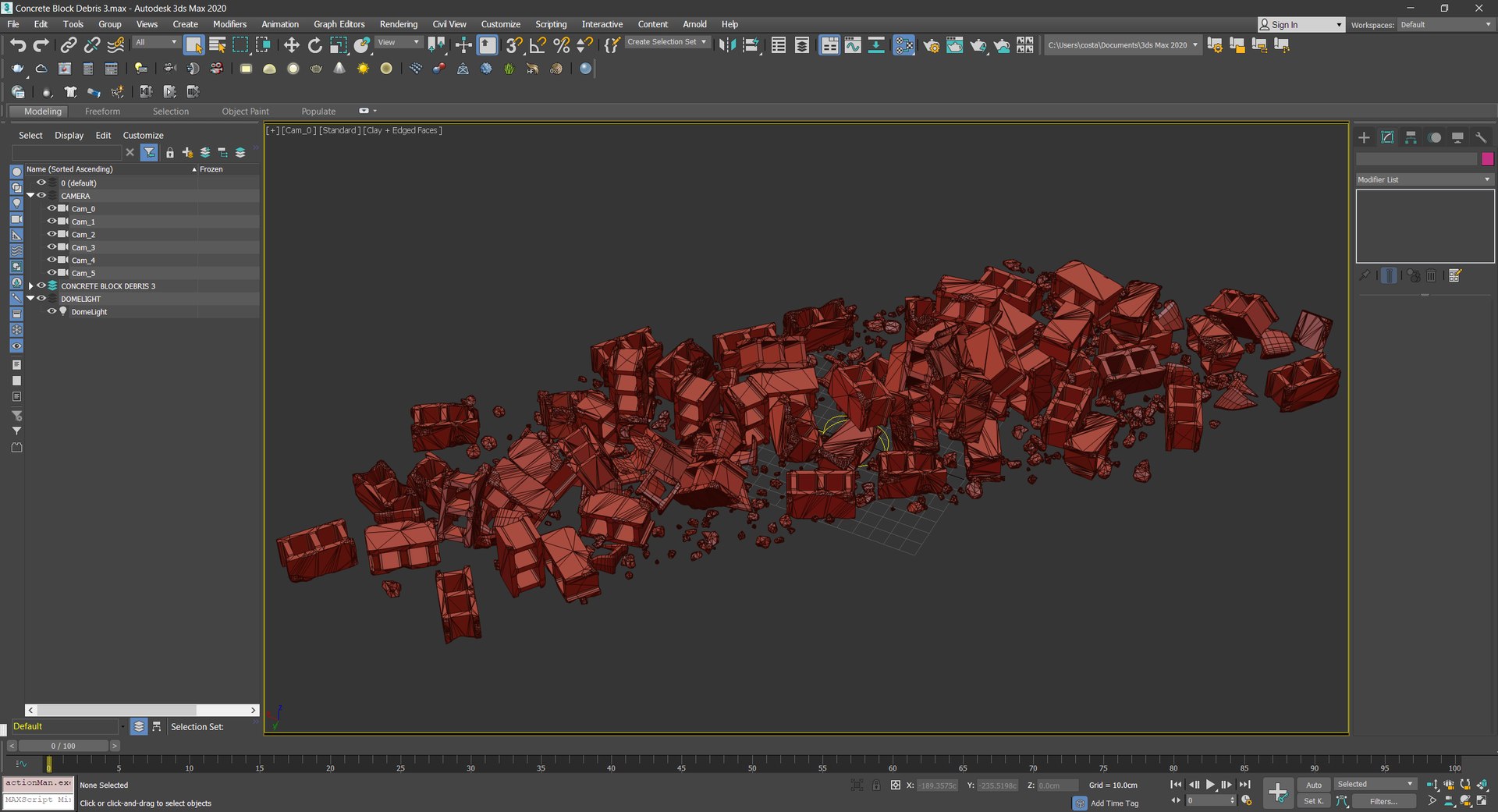This screenshot has width=1498, height=812.
Task: Open the Mirror tool
Action: (x=727, y=45)
